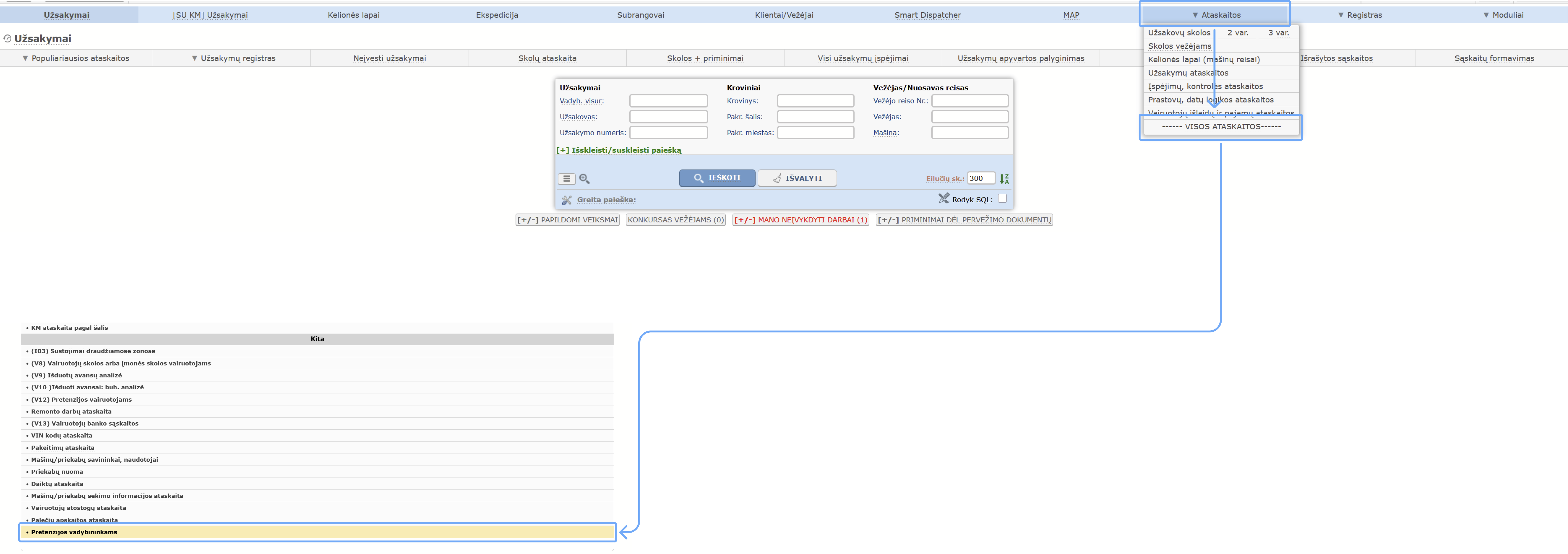Viewport: 1568px width, 554px height.
Task: Open Skolos + priminimai link
Action: coord(705,58)
